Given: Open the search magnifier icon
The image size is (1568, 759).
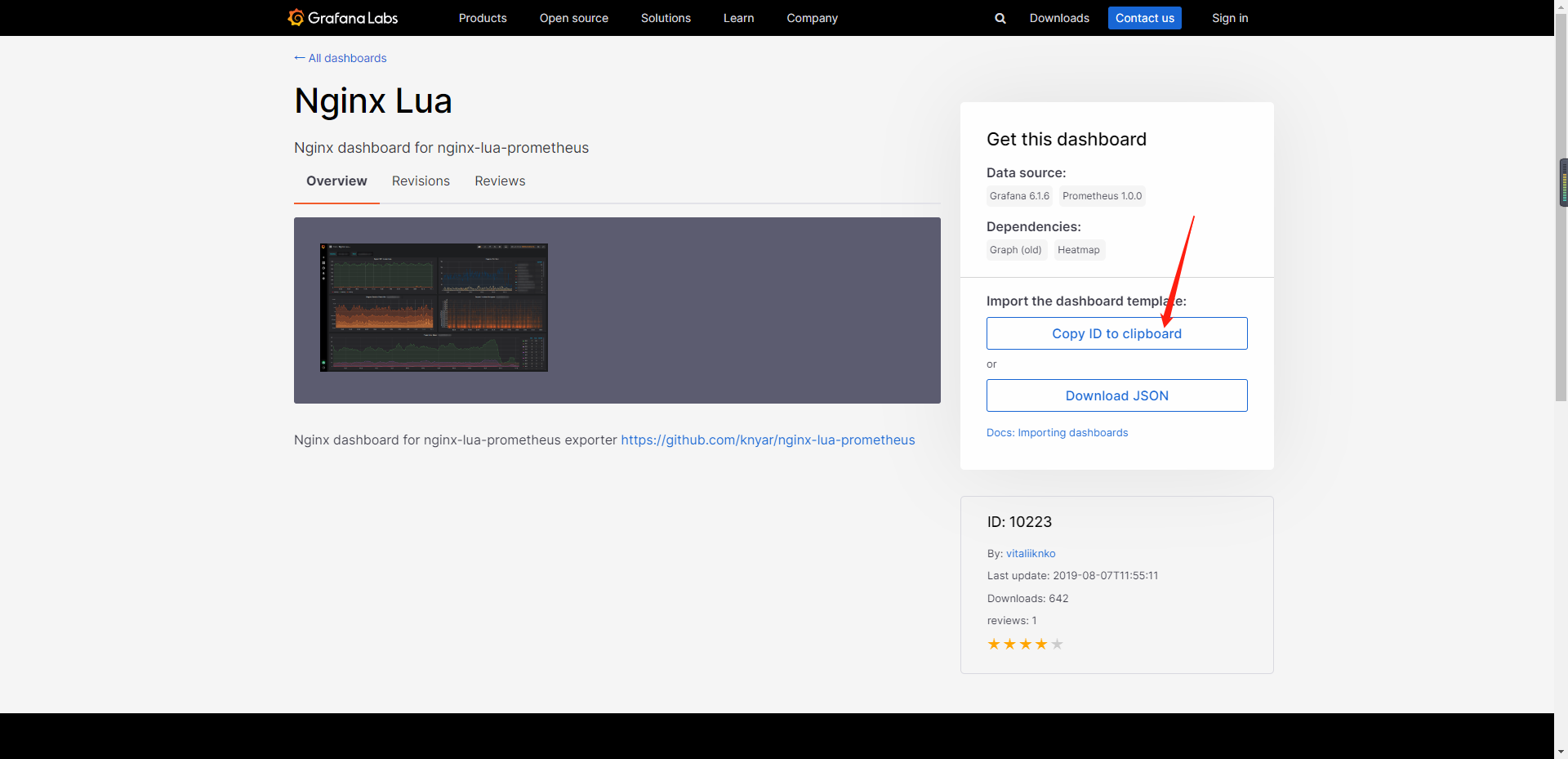Looking at the screenshot, I should 1000,18.
